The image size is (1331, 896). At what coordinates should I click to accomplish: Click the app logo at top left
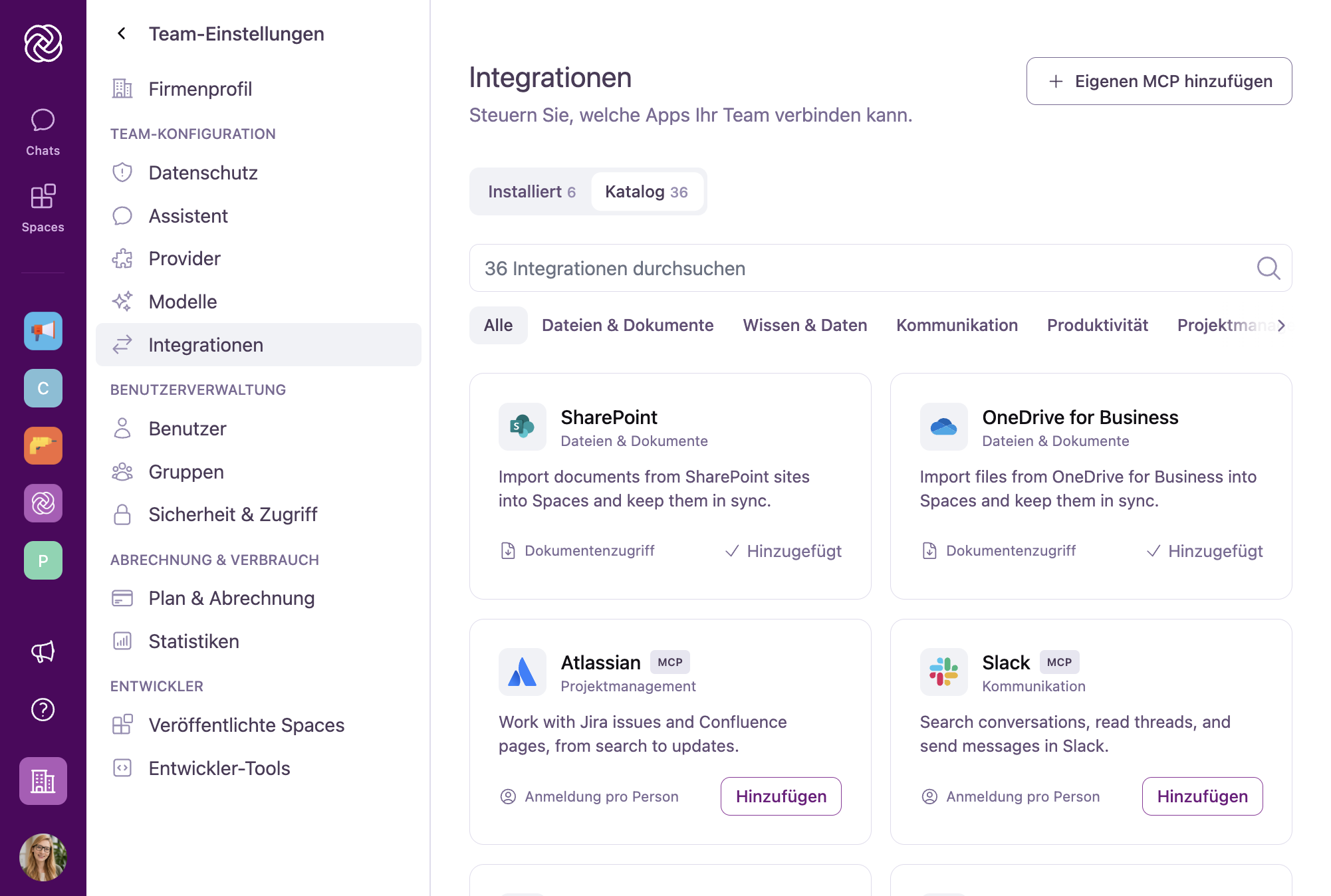pyautogui.click(x=43, y=43)
